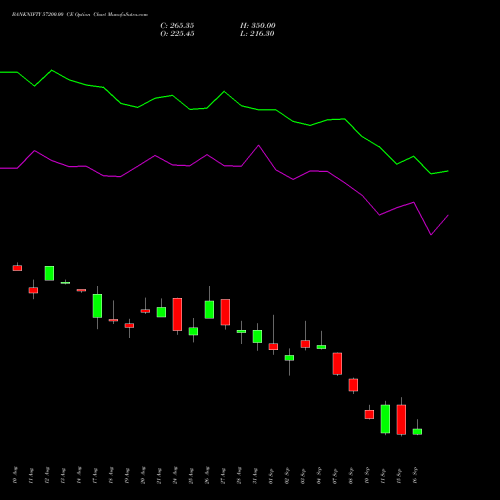
Task: Click the 24 Aug date label
Action: [175, 475]
